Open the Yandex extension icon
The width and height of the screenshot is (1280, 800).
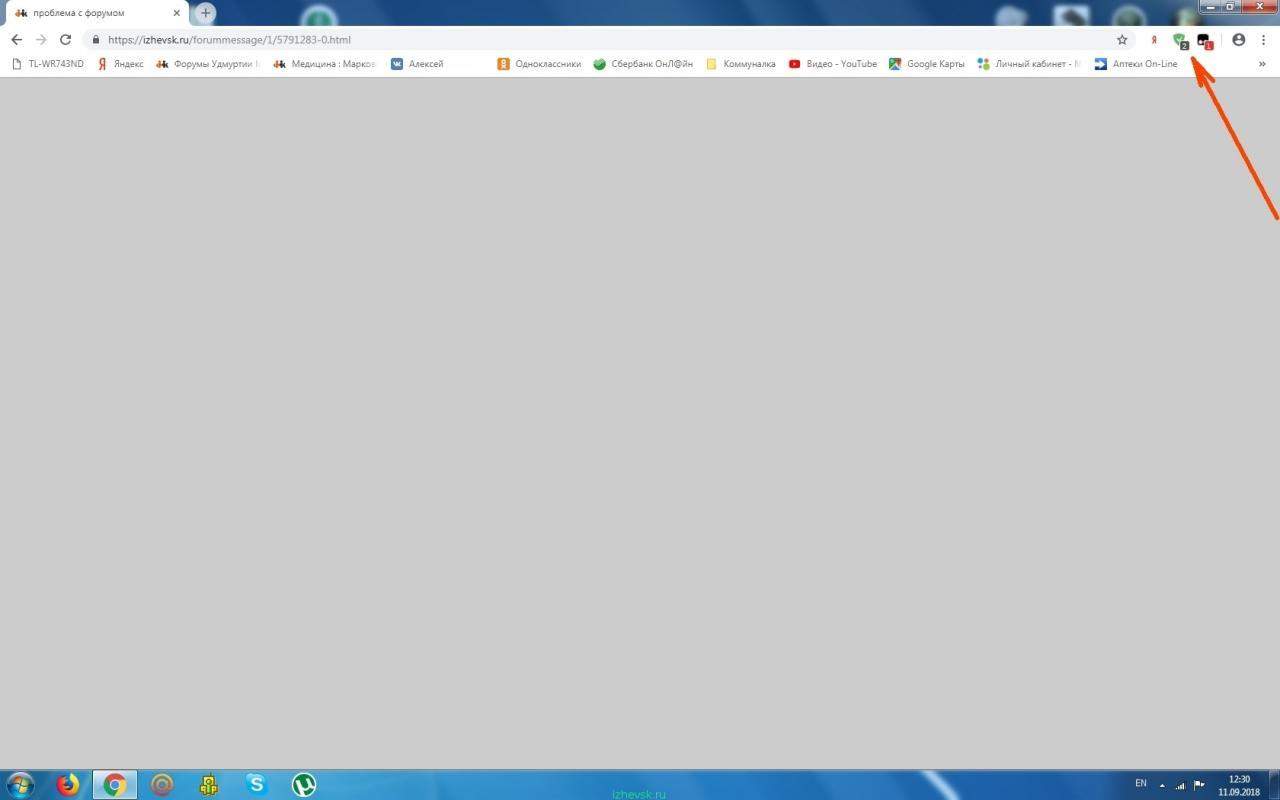1154,40
